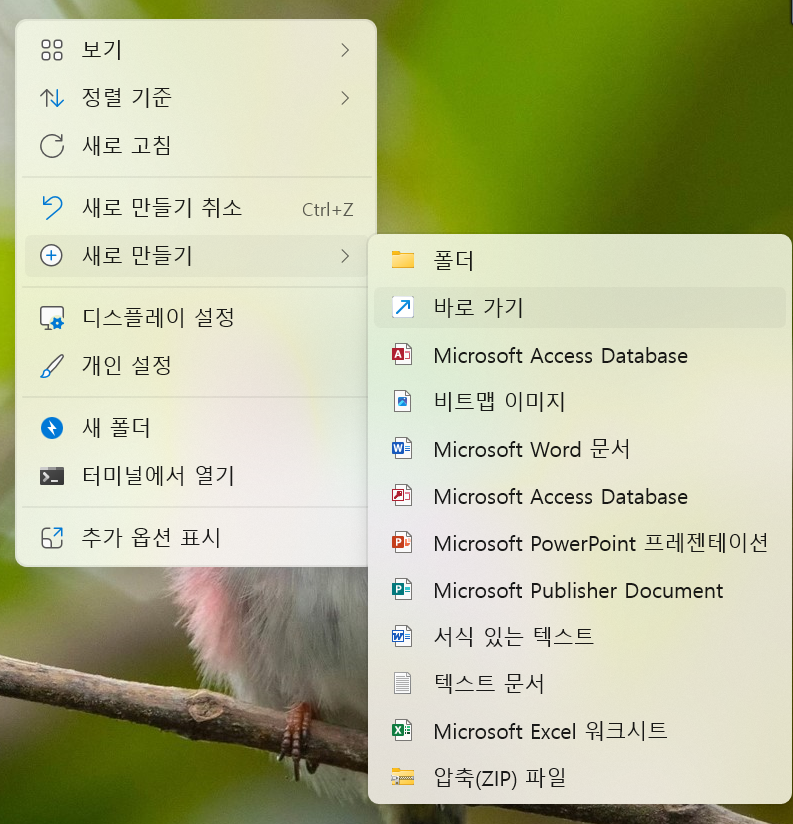The height and width of the screenshot is (824, 793).
Task: Select 추가 옵션 표시 menu entry
Action: (x=196, y=538)
